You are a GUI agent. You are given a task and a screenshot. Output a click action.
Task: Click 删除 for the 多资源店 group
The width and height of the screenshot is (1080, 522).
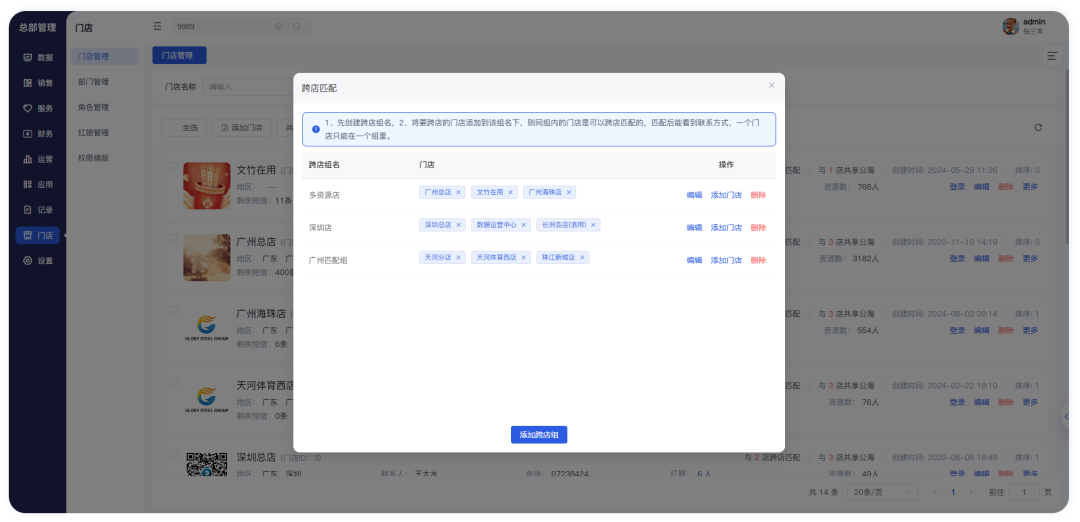pyautogui.click(x=758, y=195)
